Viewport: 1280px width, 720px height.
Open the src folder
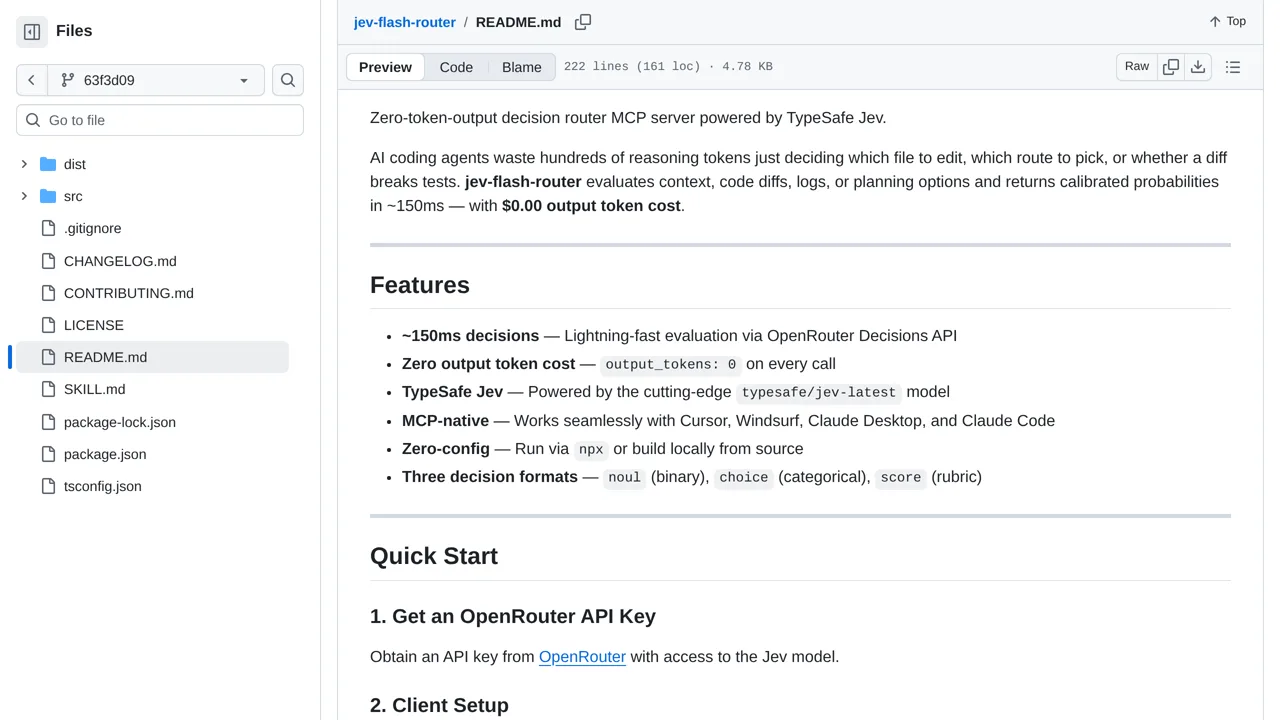[x=73, y=196]
